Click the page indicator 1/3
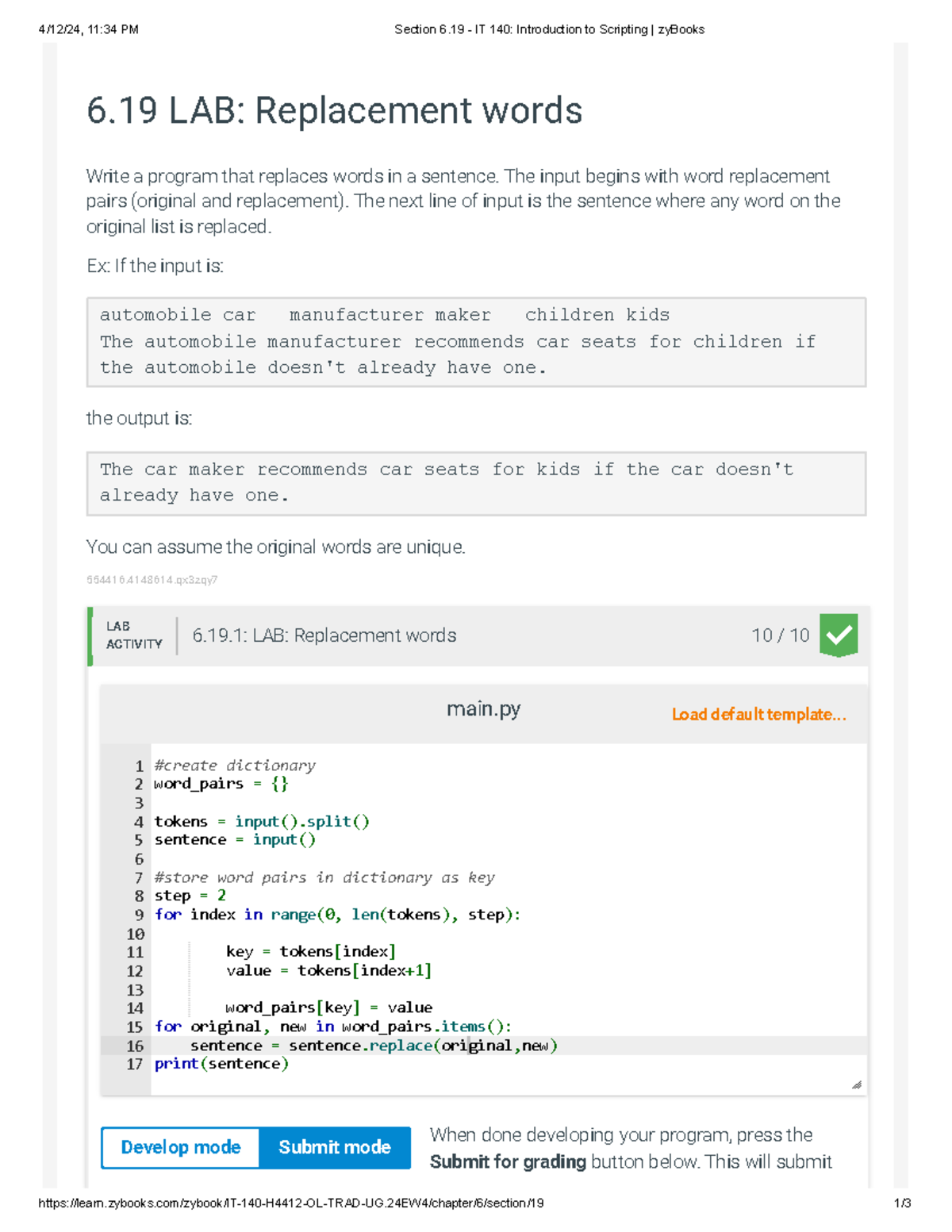 pyautogui.click(x=903, y=1203)
